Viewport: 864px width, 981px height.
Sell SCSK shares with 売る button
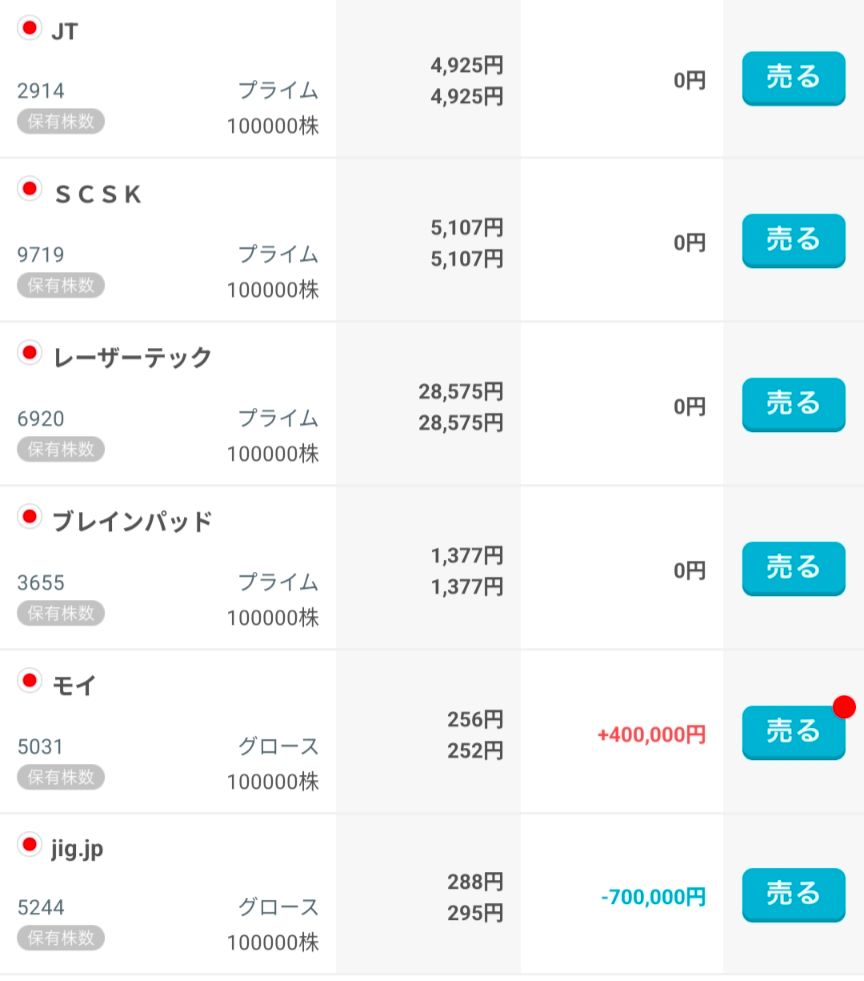pyautogui.click(x=793, y=241)
